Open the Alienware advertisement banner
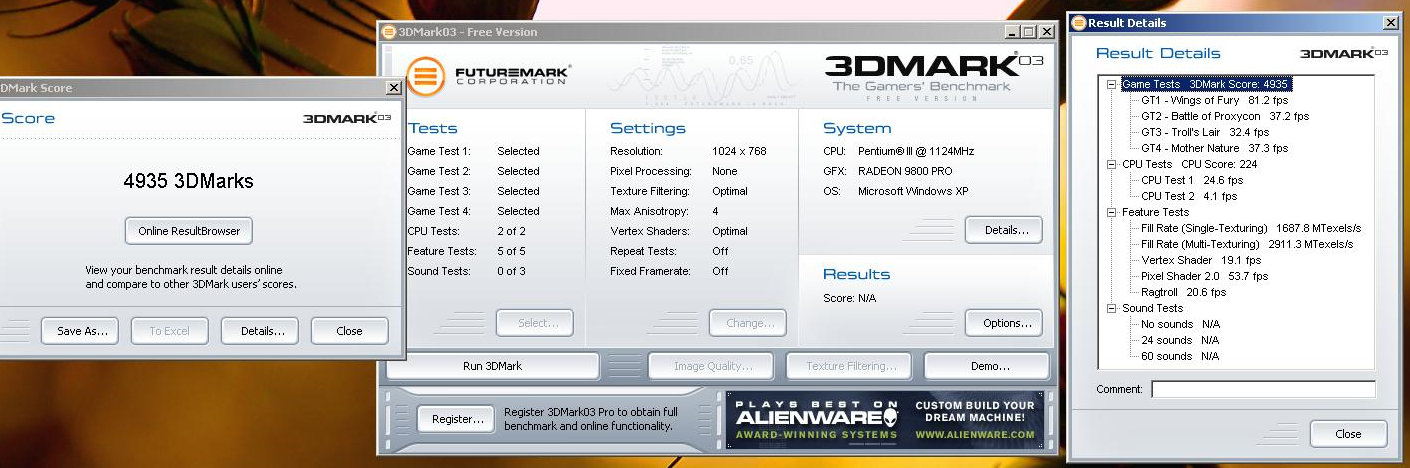1410x468 pixels. [885, 420]
